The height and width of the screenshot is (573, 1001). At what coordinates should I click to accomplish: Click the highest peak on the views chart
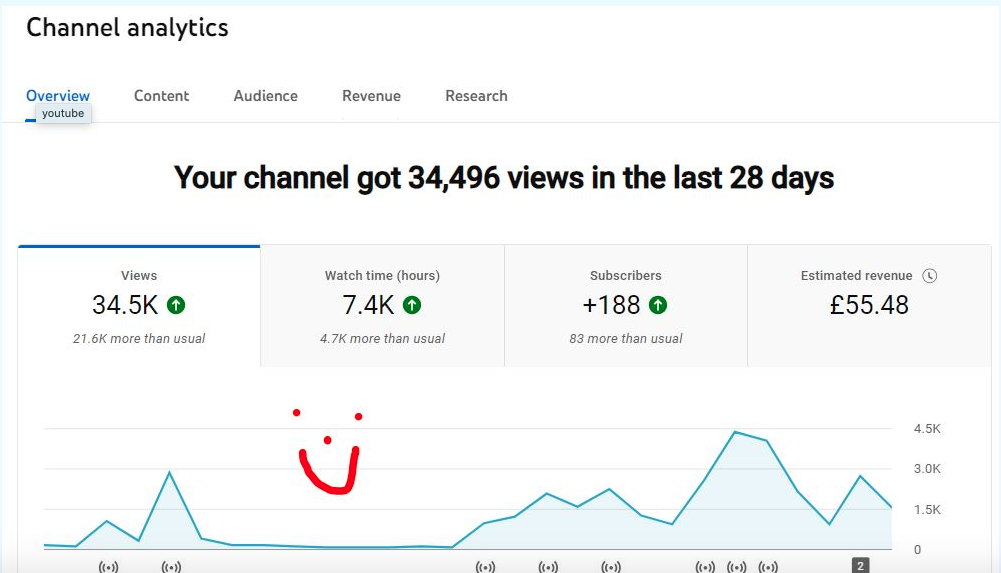735,432
